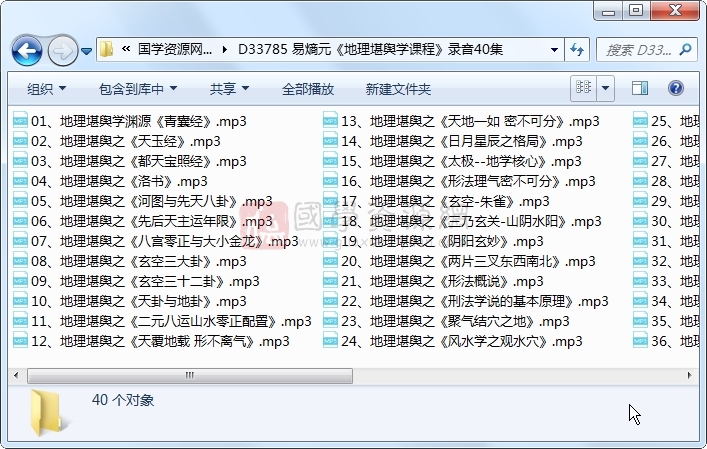Click into the 搜索 D33 search field
This screenshot has width=707, height=449.
[638, 50]
